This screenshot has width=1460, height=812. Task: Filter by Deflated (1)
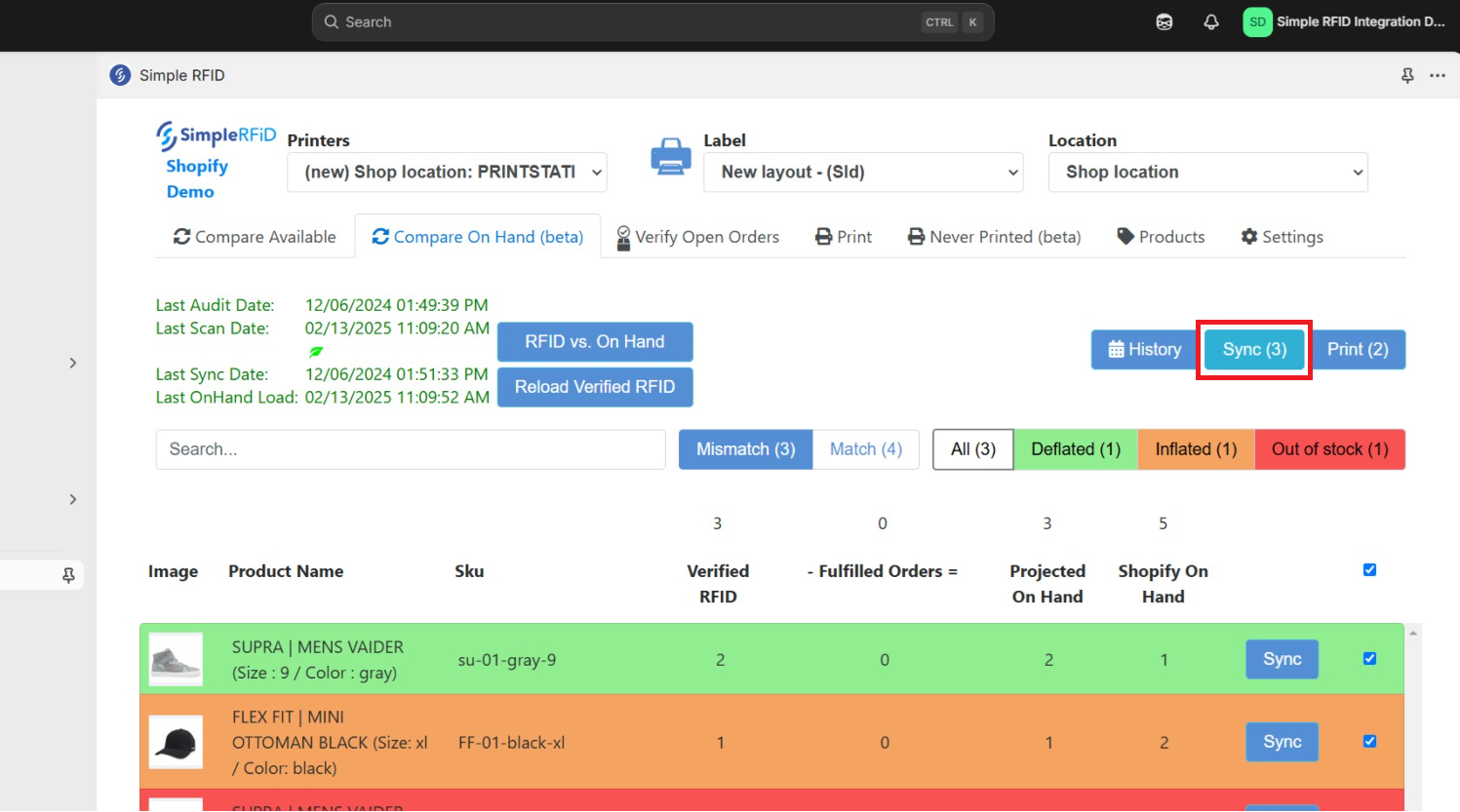tap(1076, 449)
